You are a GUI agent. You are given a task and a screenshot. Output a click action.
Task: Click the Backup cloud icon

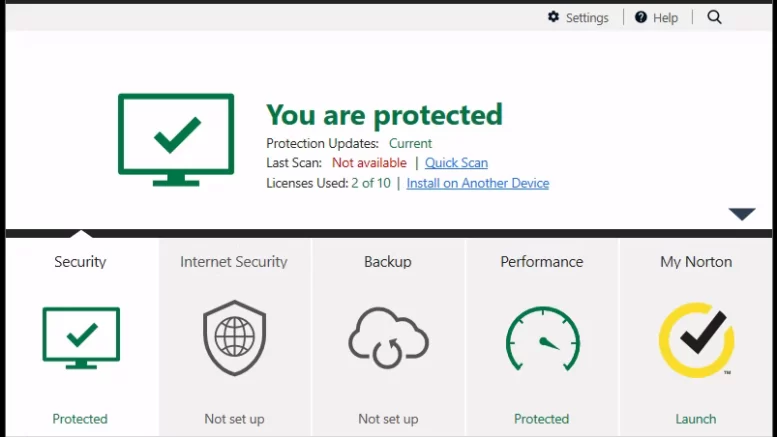click(x=388, y=338)
